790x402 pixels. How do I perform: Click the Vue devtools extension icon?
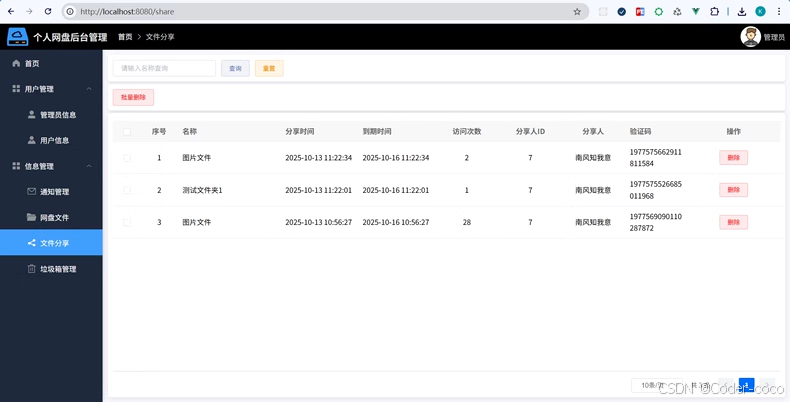[x=696, y=11]
